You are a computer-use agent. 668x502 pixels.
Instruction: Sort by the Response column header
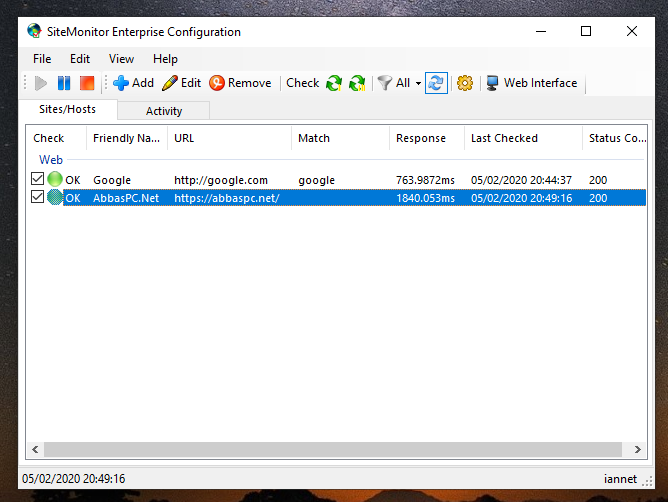pyautogui.click(x=427, y=138)
